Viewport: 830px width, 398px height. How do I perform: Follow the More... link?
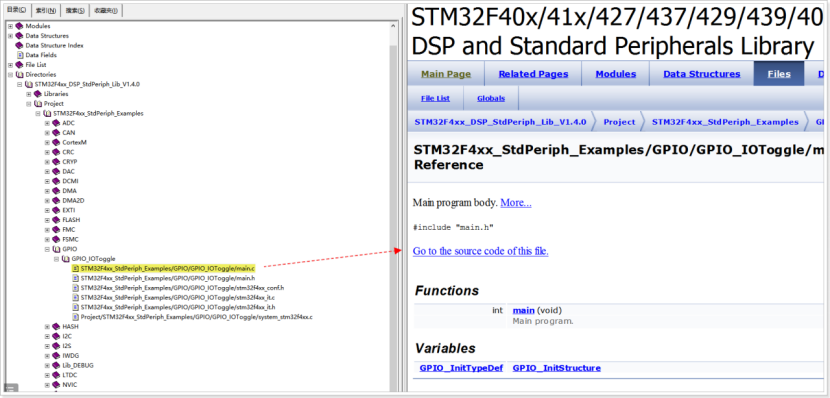pos(516,203)
